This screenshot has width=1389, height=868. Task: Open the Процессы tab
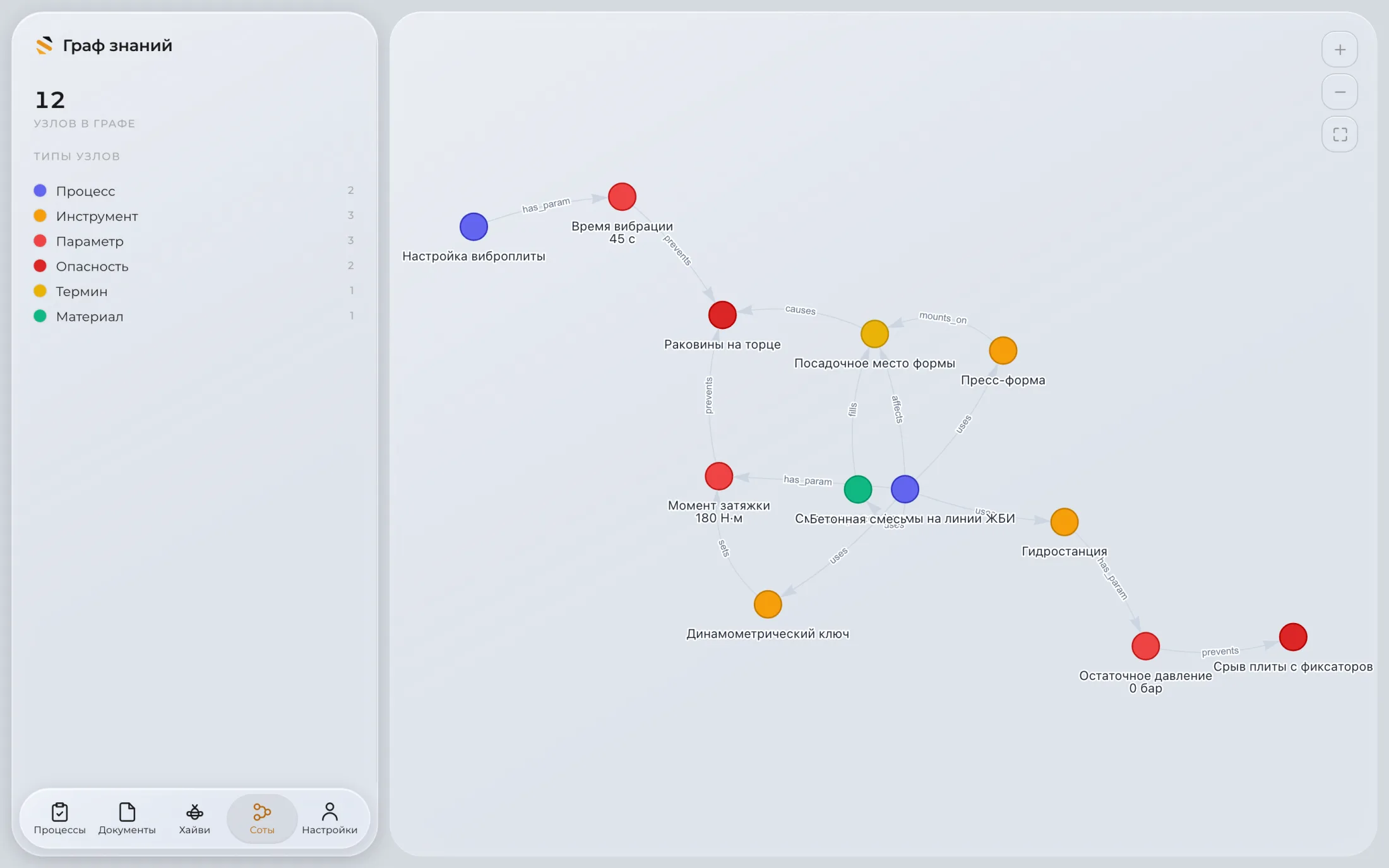[x=59, y=819]
